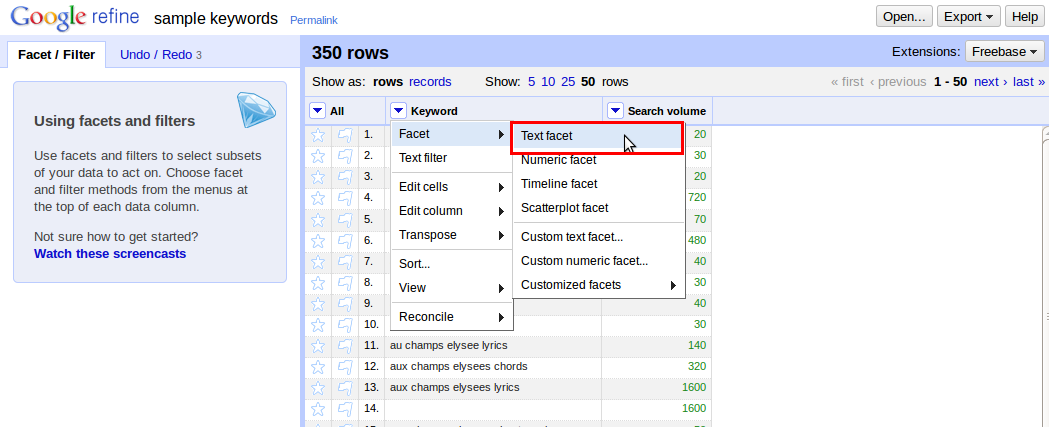Open the All column dropdown menu
Screen dimensions: 1049x427
[x=318, y=111]
